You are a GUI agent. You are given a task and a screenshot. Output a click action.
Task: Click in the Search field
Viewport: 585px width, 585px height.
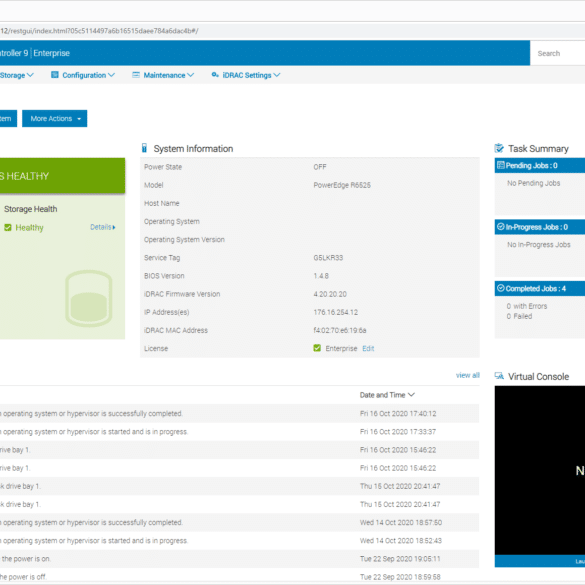[557, 53]
